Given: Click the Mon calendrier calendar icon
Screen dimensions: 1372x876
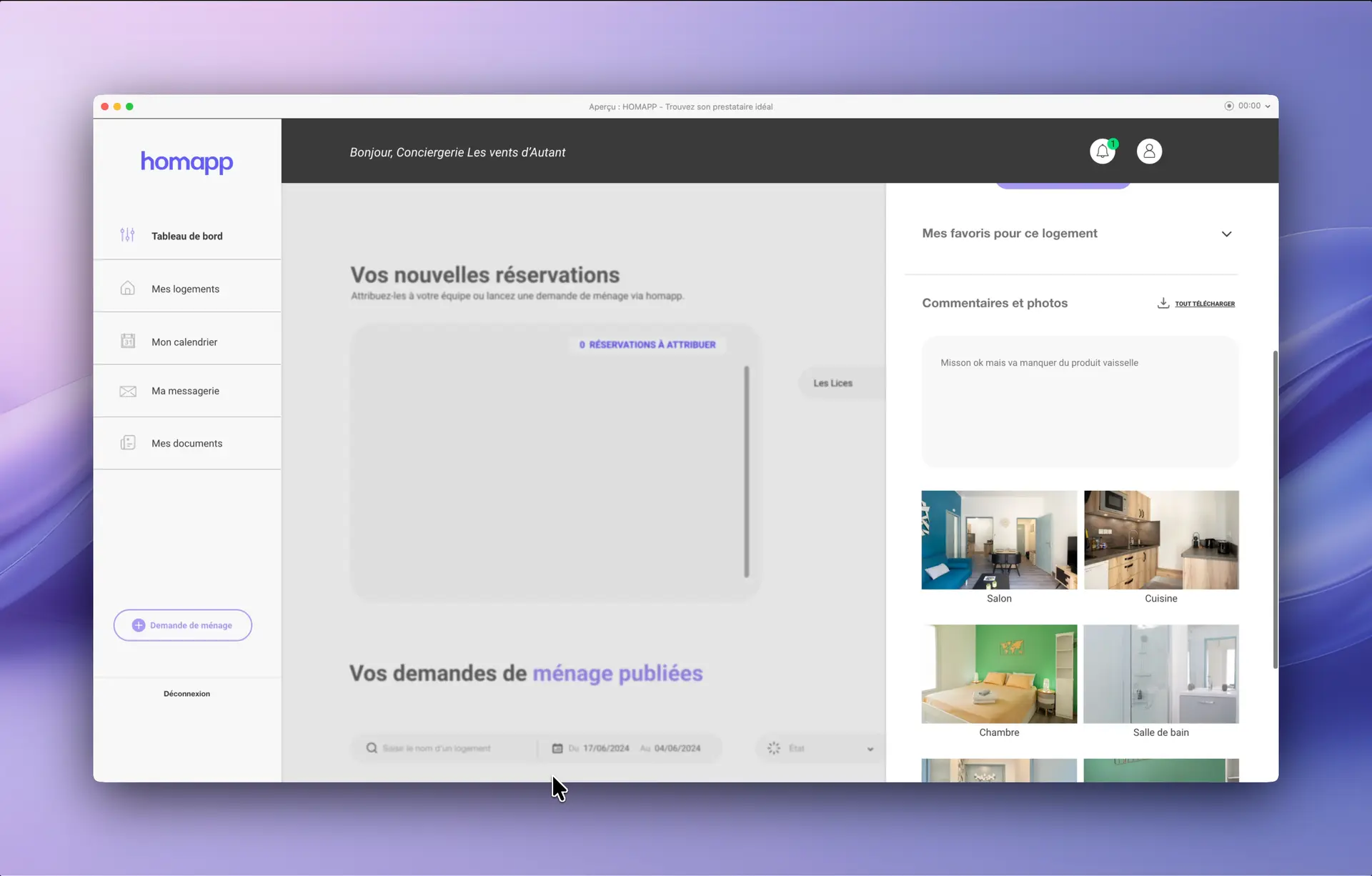Looking at the screenshot, I should [127, 341].
